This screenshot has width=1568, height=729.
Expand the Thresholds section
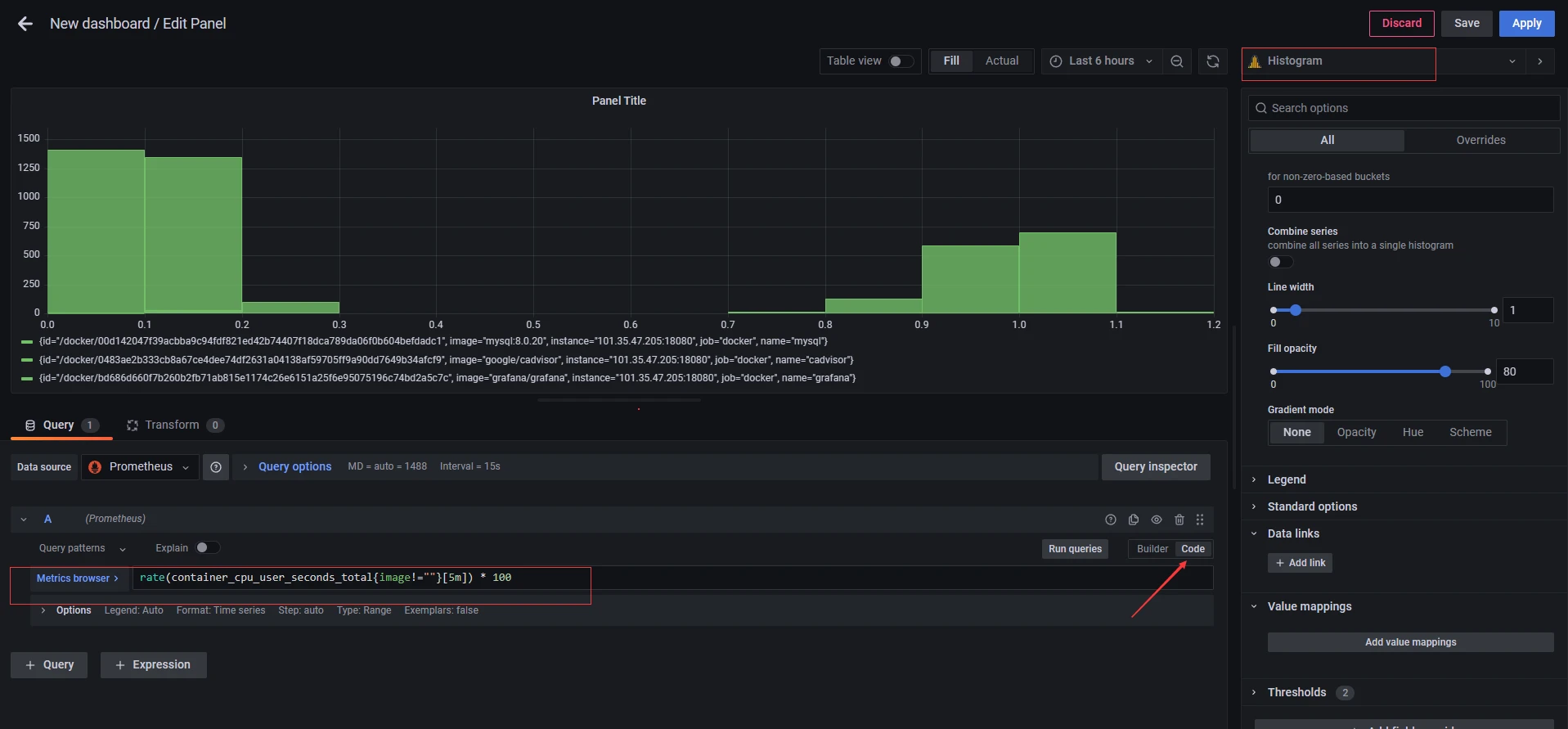[x=1296, y=692]
